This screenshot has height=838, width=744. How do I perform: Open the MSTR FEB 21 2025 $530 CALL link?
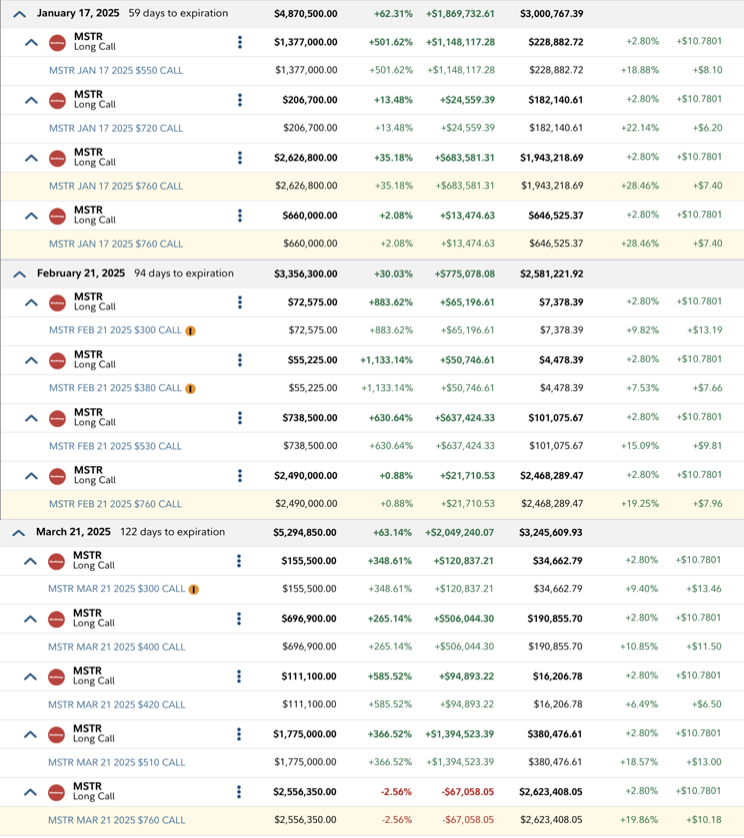click(115, 446)
